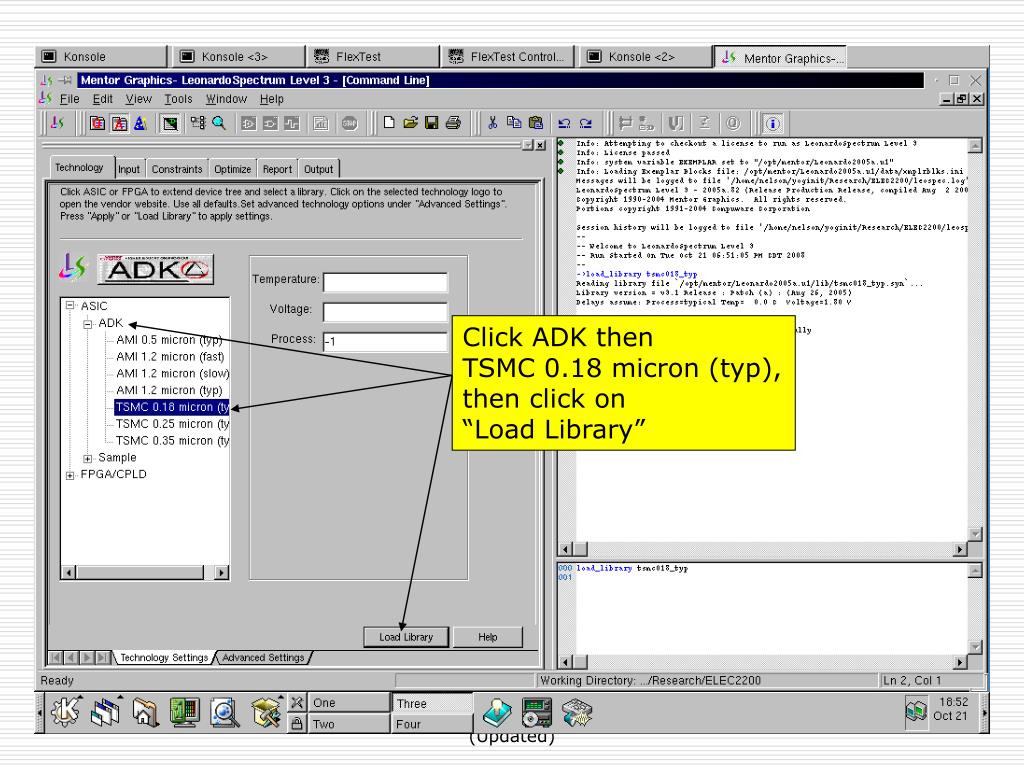The height and width of the screenshot is (768, 1024).
Task: Click the panel icon showing a box with tools
Action: tap(265, 712)
